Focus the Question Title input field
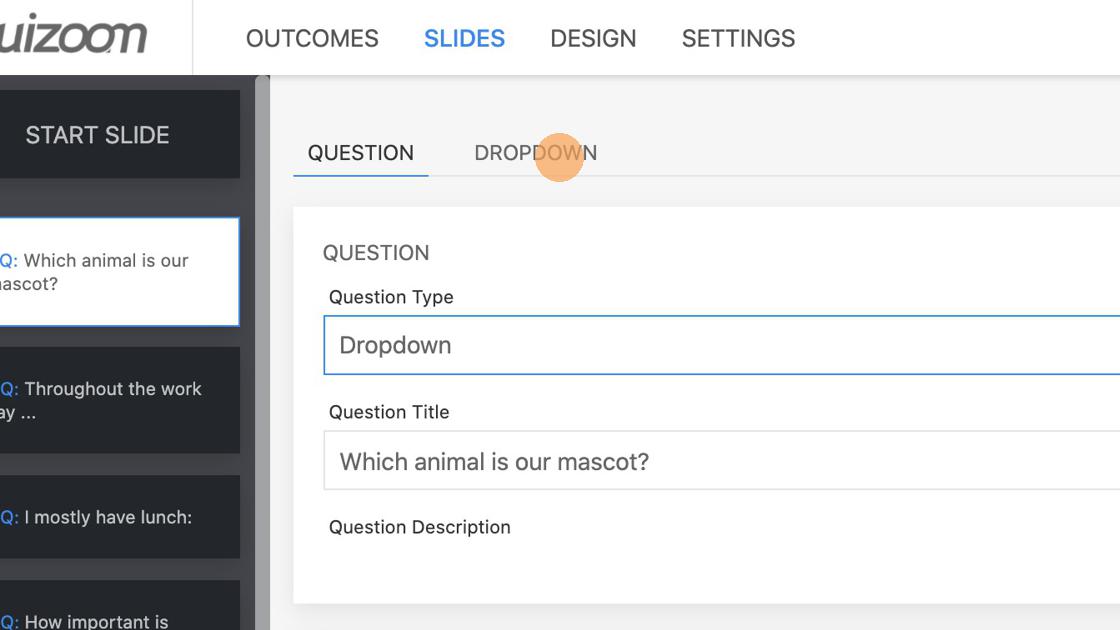The width and height of the screenshot is (1120, 630). [x=720, y=461]
